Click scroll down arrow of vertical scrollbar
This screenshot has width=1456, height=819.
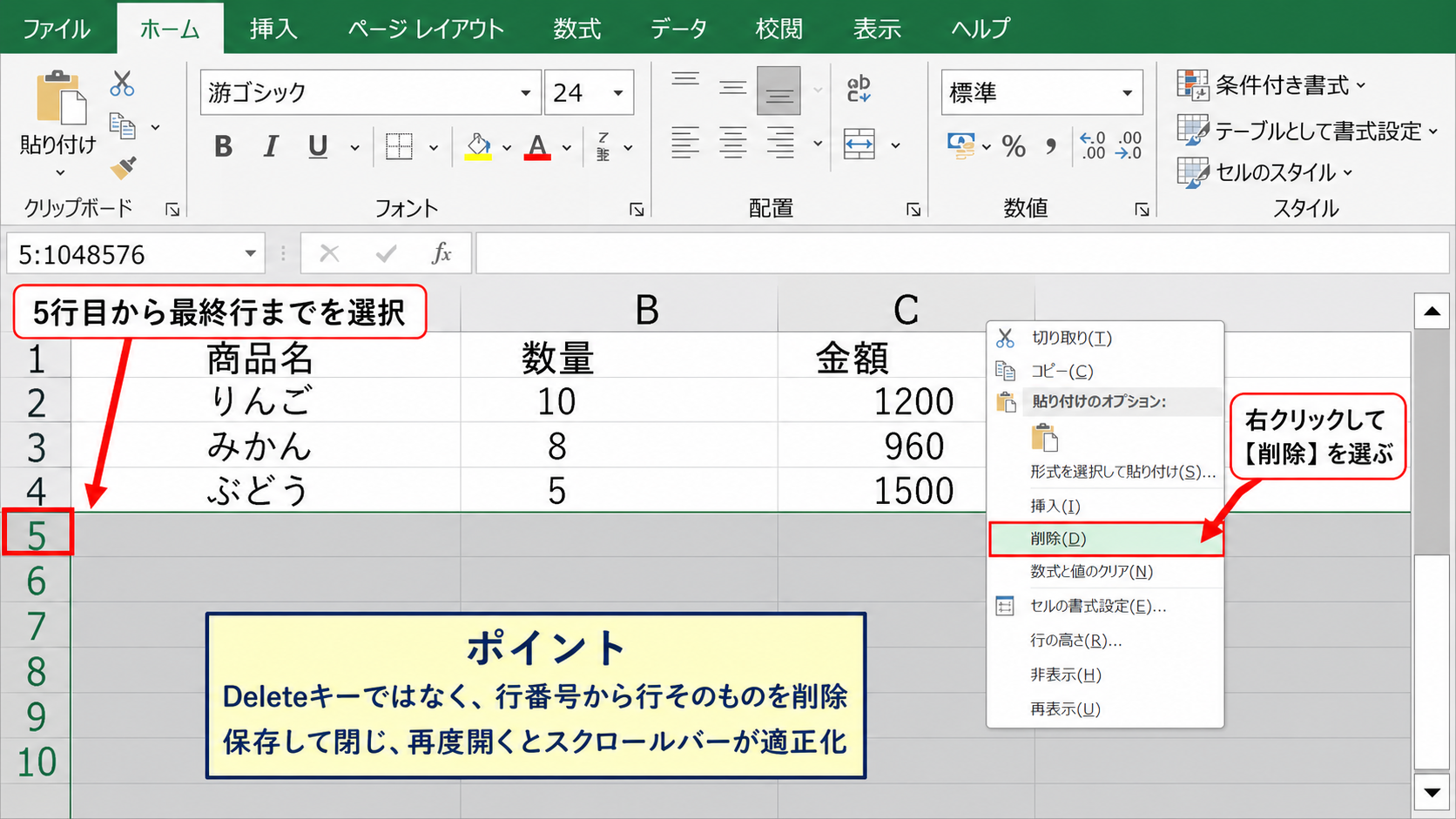1432,791
